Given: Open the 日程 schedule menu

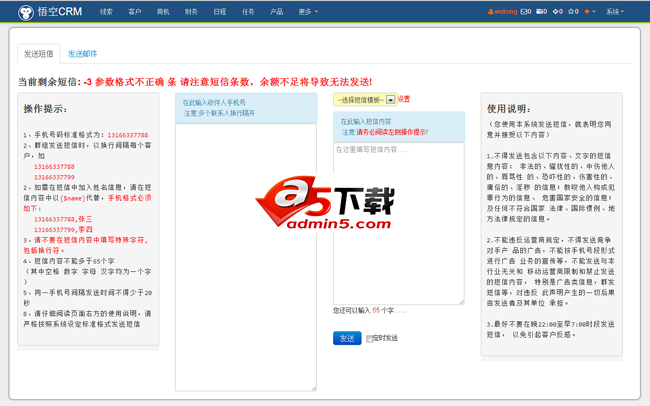Looking at the screenshot, I should pyautogui.click(x=220, y=12).
